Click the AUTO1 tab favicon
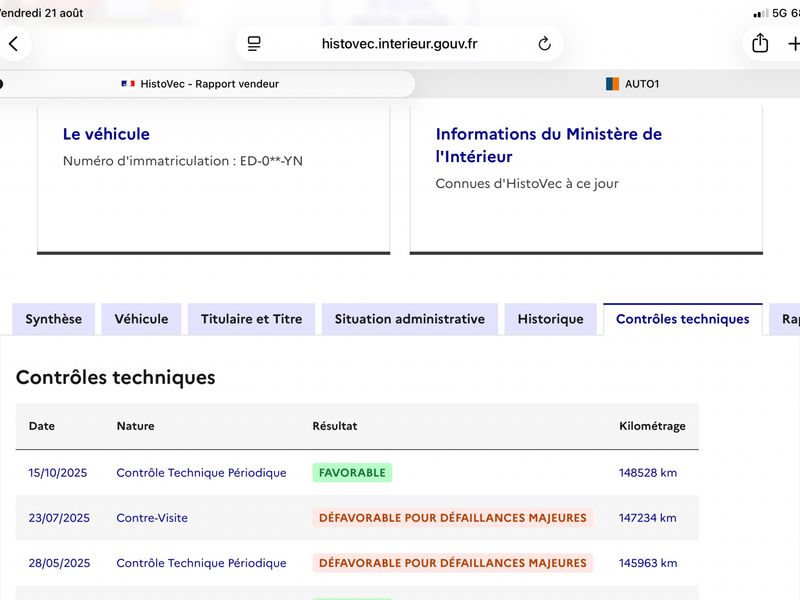Viewport: 800px width, 600px height. tap(612, 84)
